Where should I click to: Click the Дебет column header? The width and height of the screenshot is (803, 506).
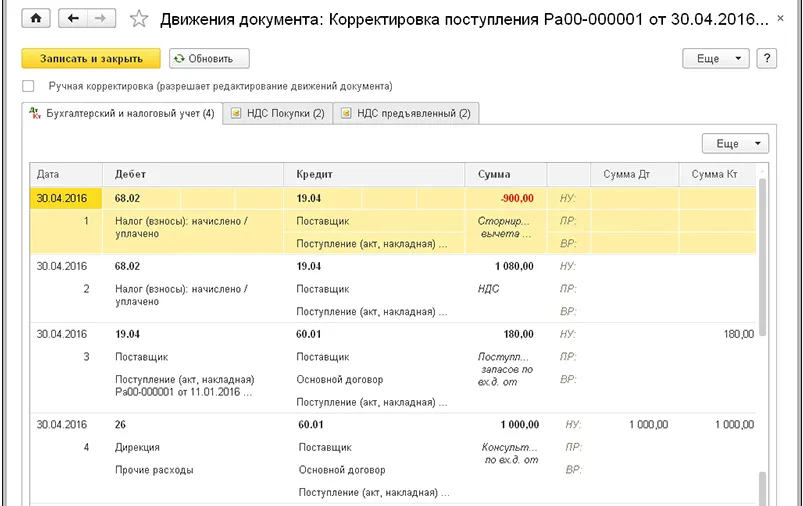click(x=193, y=174)
